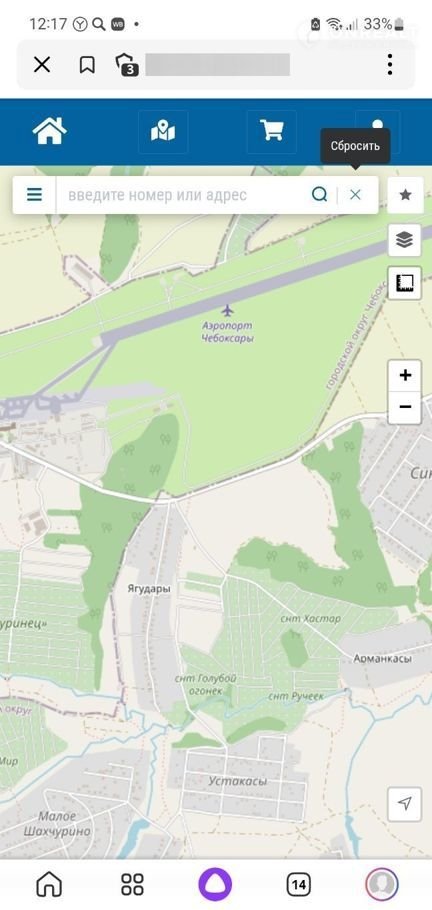Locate me with the navigation arrow button

tap(405, 804)
